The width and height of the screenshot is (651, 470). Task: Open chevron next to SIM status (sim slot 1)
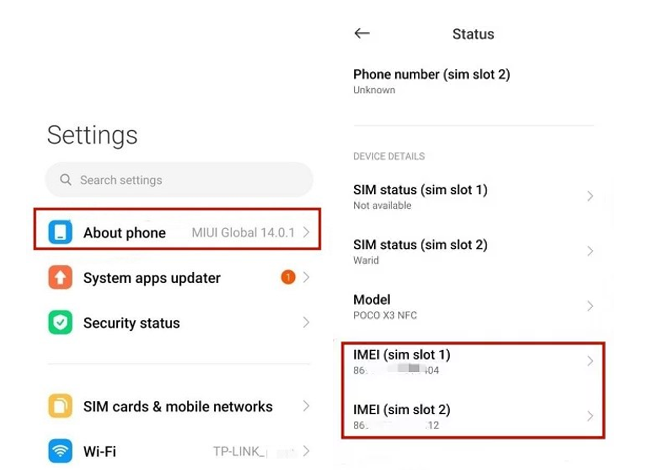point(590,196)
